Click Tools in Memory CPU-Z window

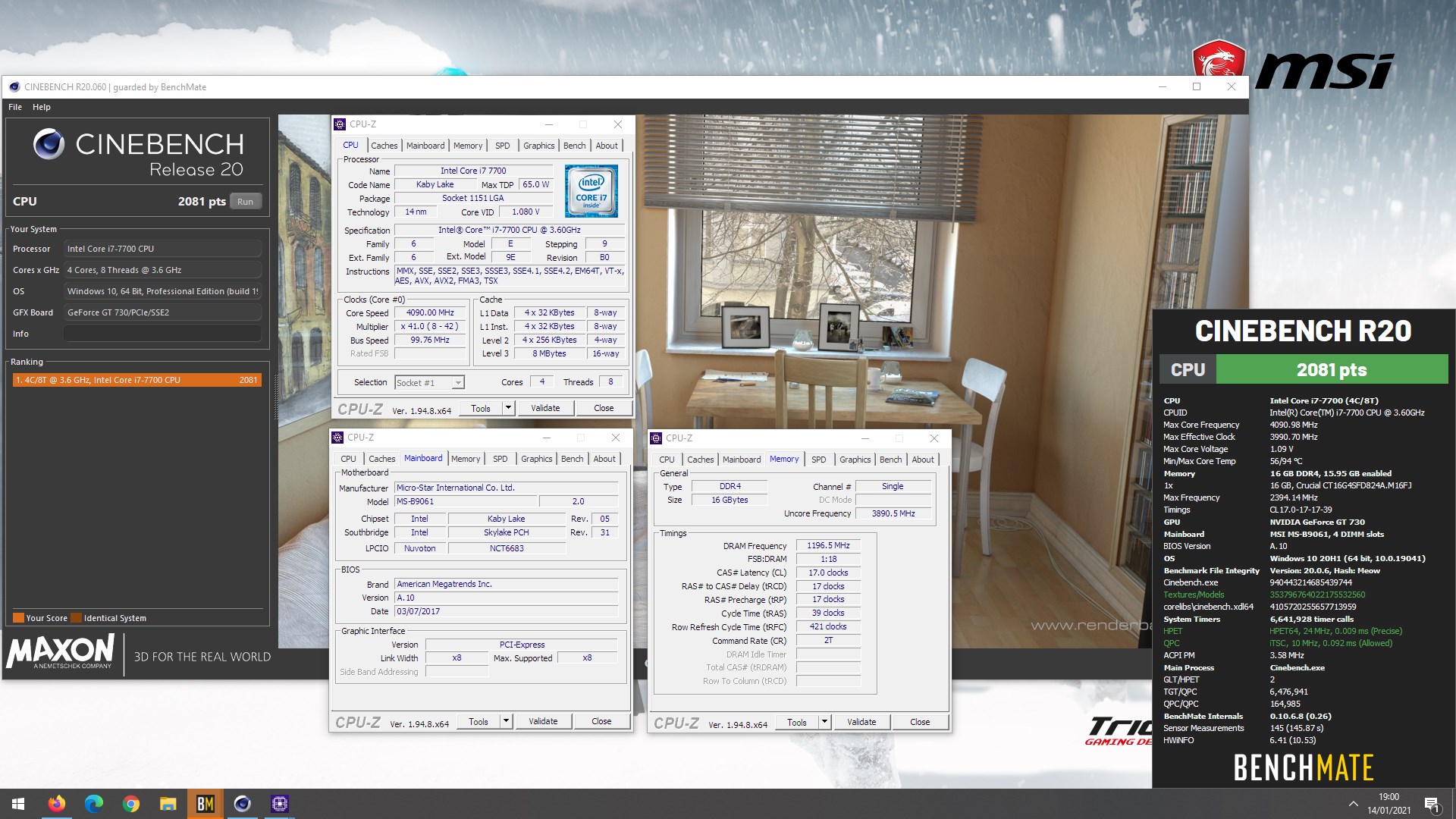tap(797, 723)
